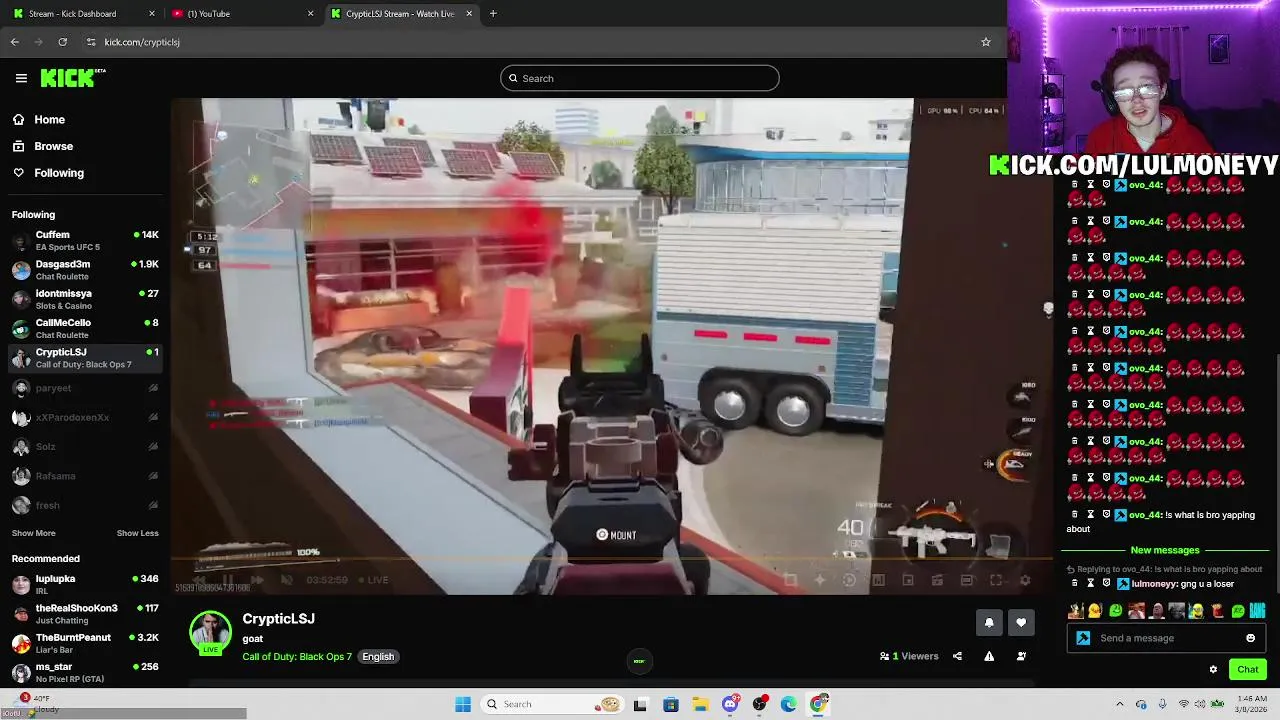
Task: Jump to LIVE in player
Action: pos(374,580)
